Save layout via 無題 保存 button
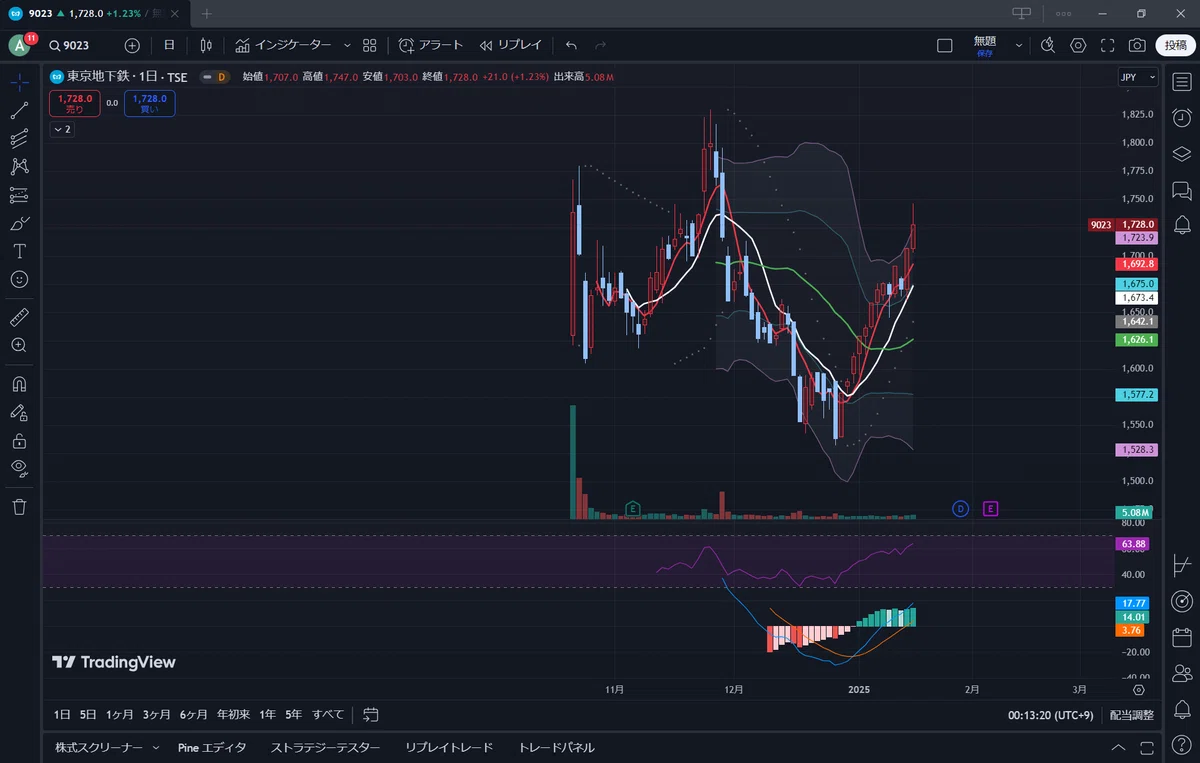This screenshot has width=1200, height=763. [x=985, y=46]
